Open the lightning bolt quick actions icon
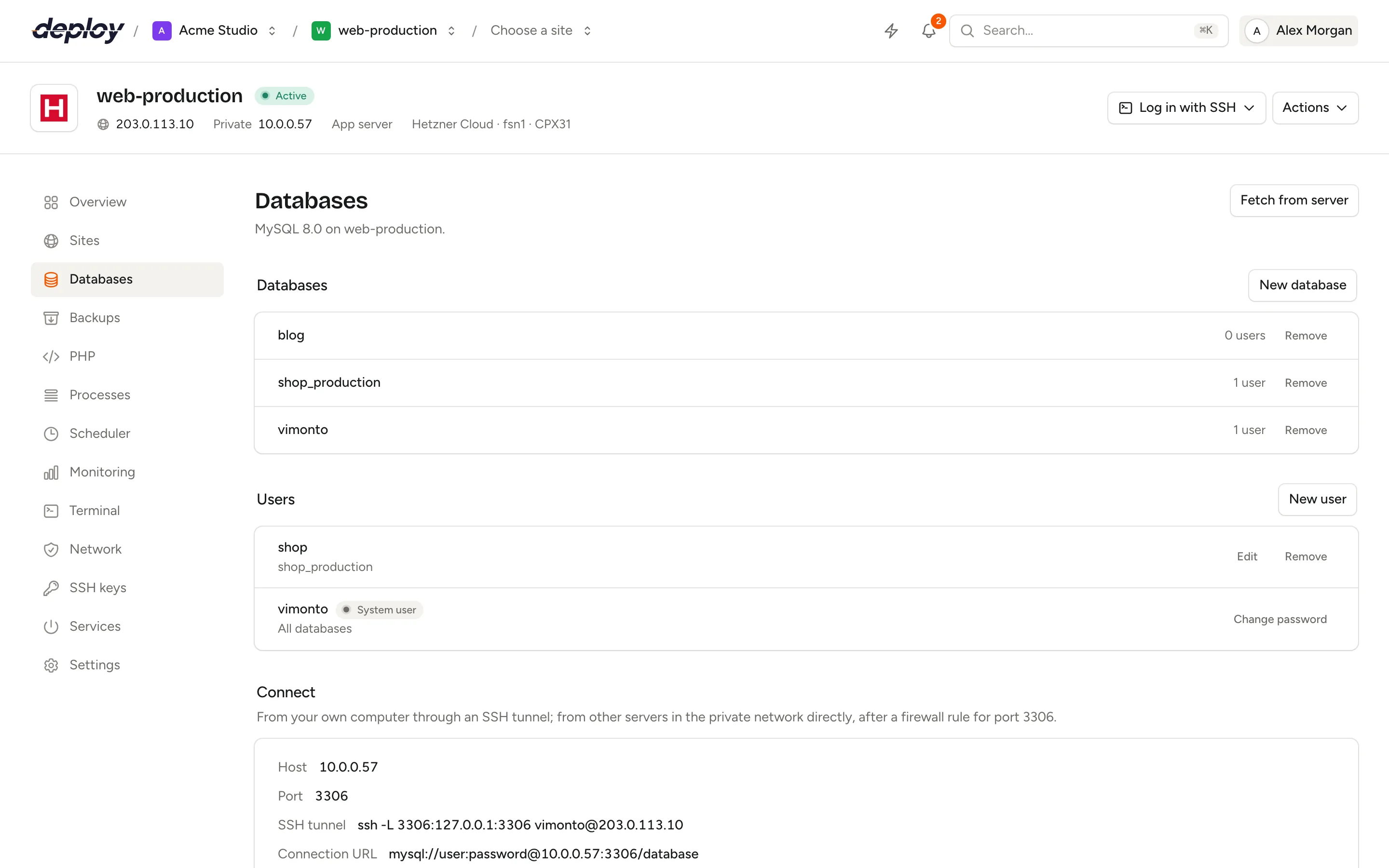Viewport: 1389px width, 868px height. (891, 30)
